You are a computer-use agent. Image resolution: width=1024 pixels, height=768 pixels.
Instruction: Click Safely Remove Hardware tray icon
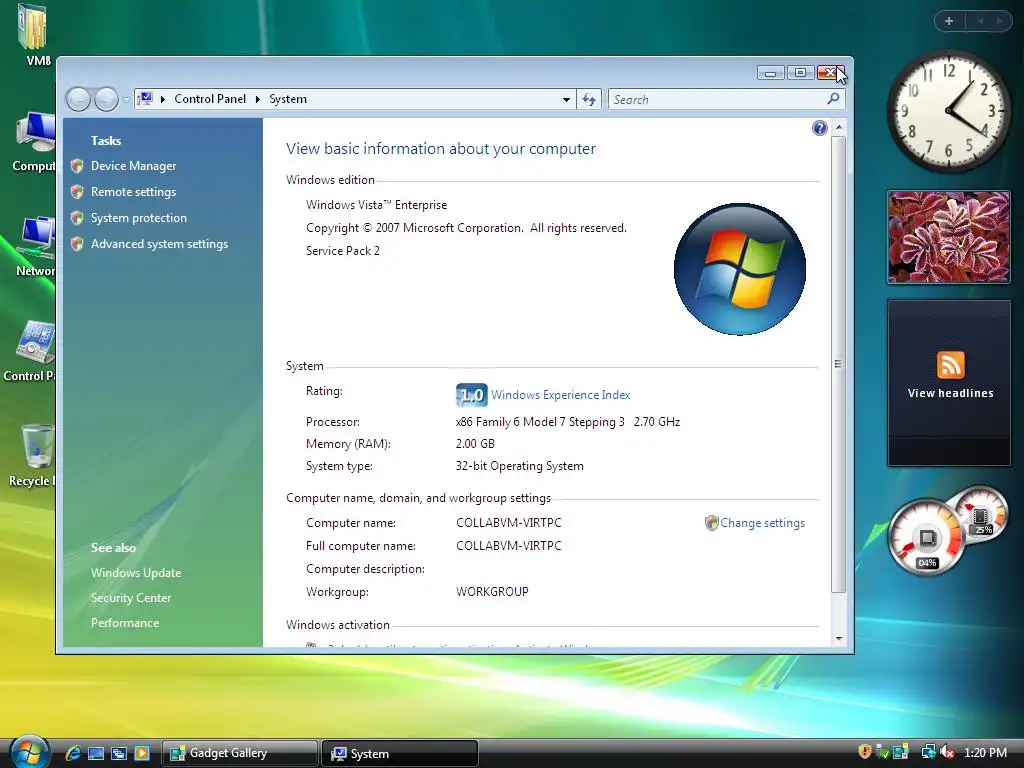[882, 752]
